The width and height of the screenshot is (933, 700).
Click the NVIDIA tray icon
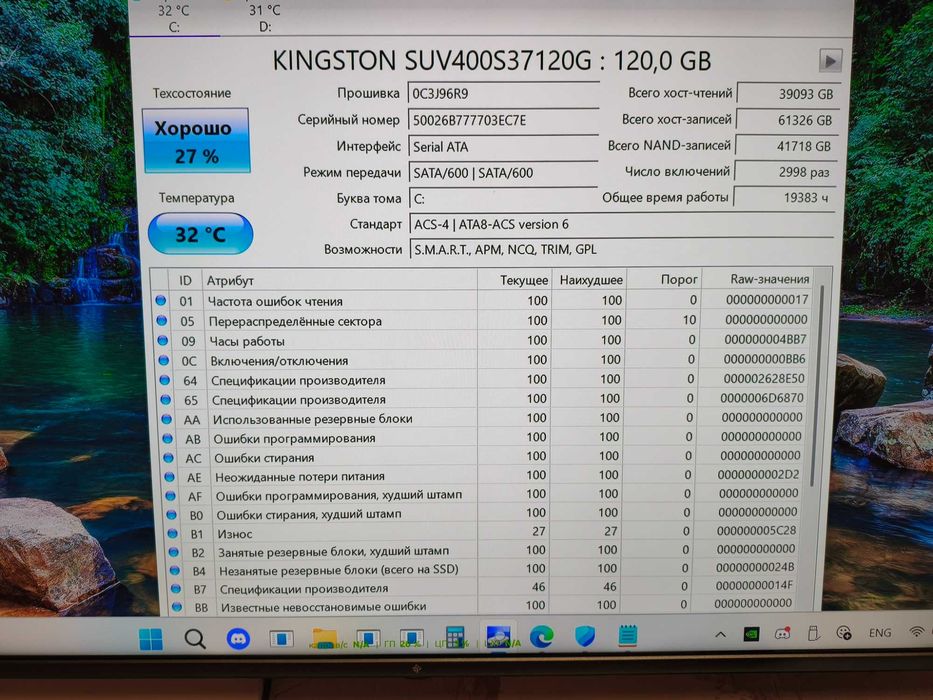click(x=752, y=635)
